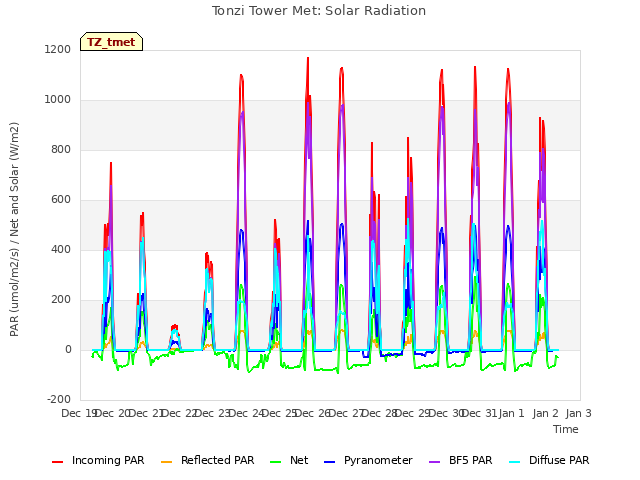640x480 pixels.
Task: Click the cyan Diffuse PAR swatch
Action: point(515,462)
